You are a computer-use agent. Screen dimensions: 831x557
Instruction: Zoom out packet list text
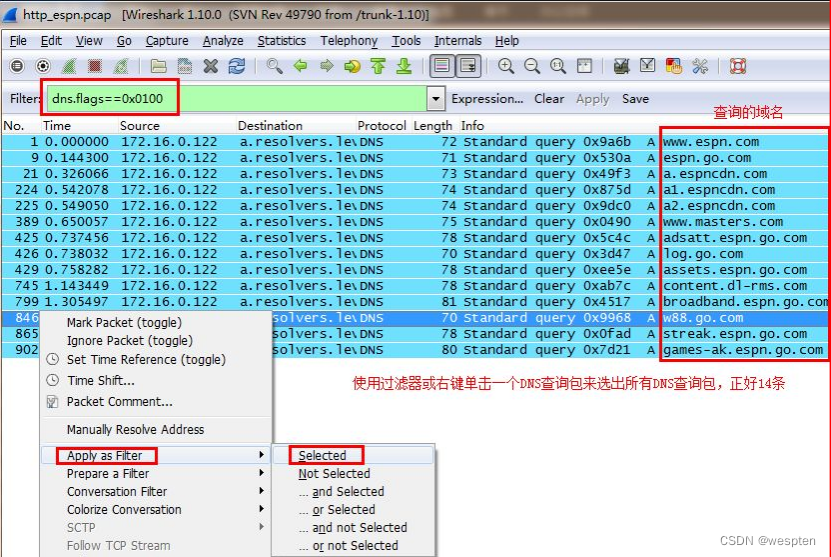(532, 66)
